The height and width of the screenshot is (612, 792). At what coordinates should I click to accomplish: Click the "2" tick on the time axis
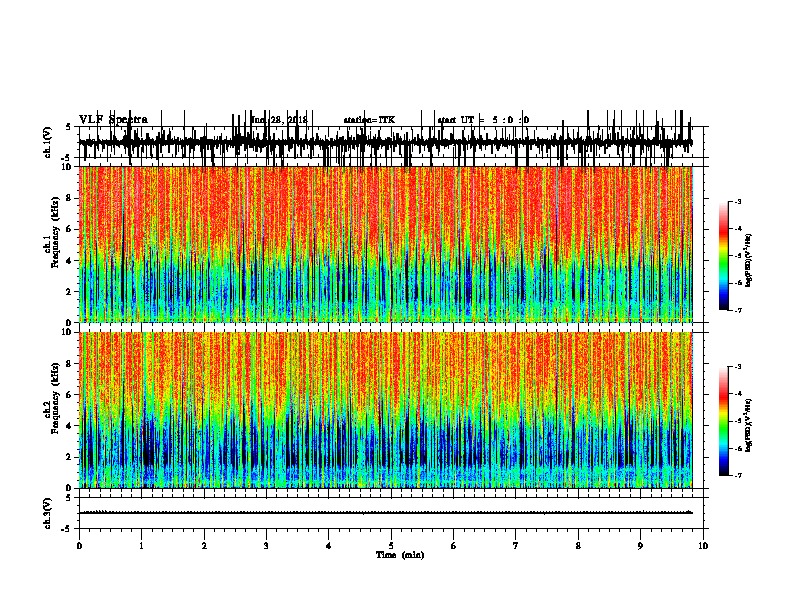click(204, 546)
